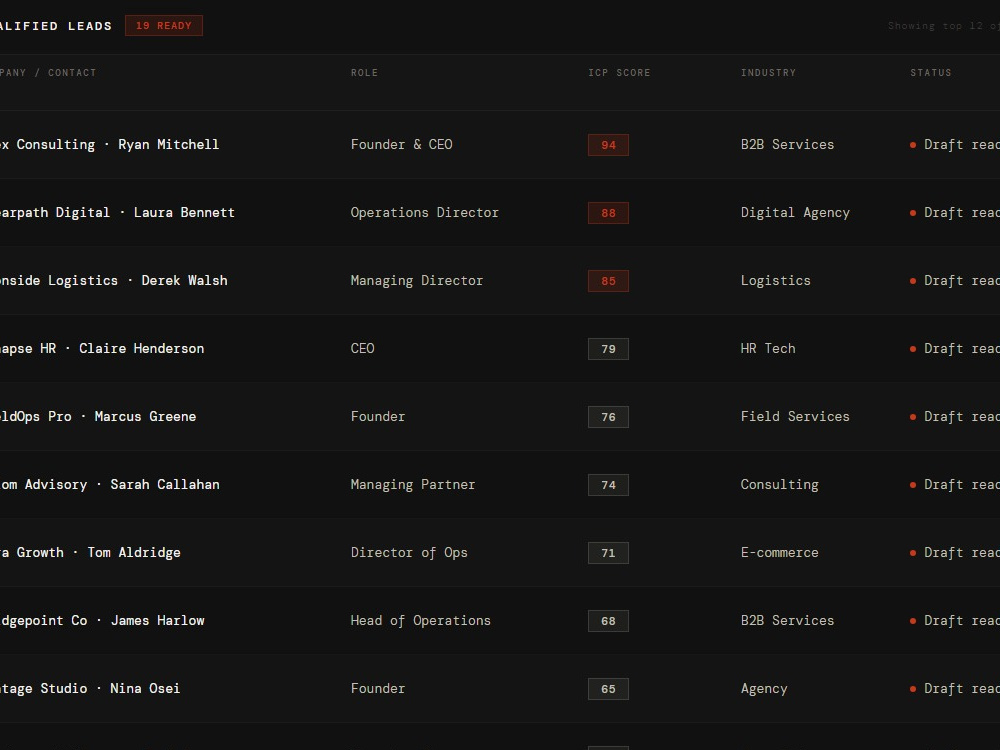Click James Harlow's B2B Services industry cell
The width and height of the screenshot is (1000, 750).
click(x=788, y=621)
